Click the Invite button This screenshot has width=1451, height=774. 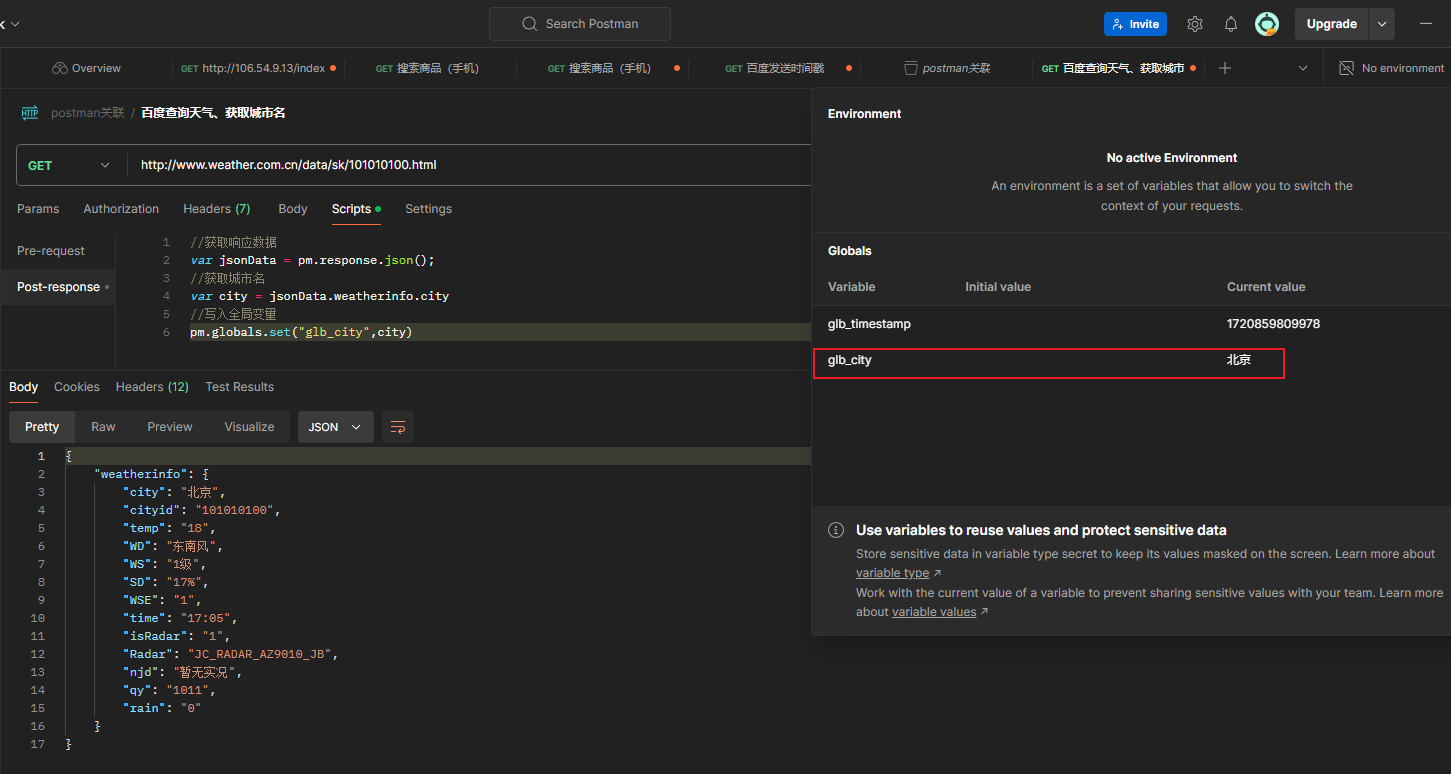[x=1135, y=24]
